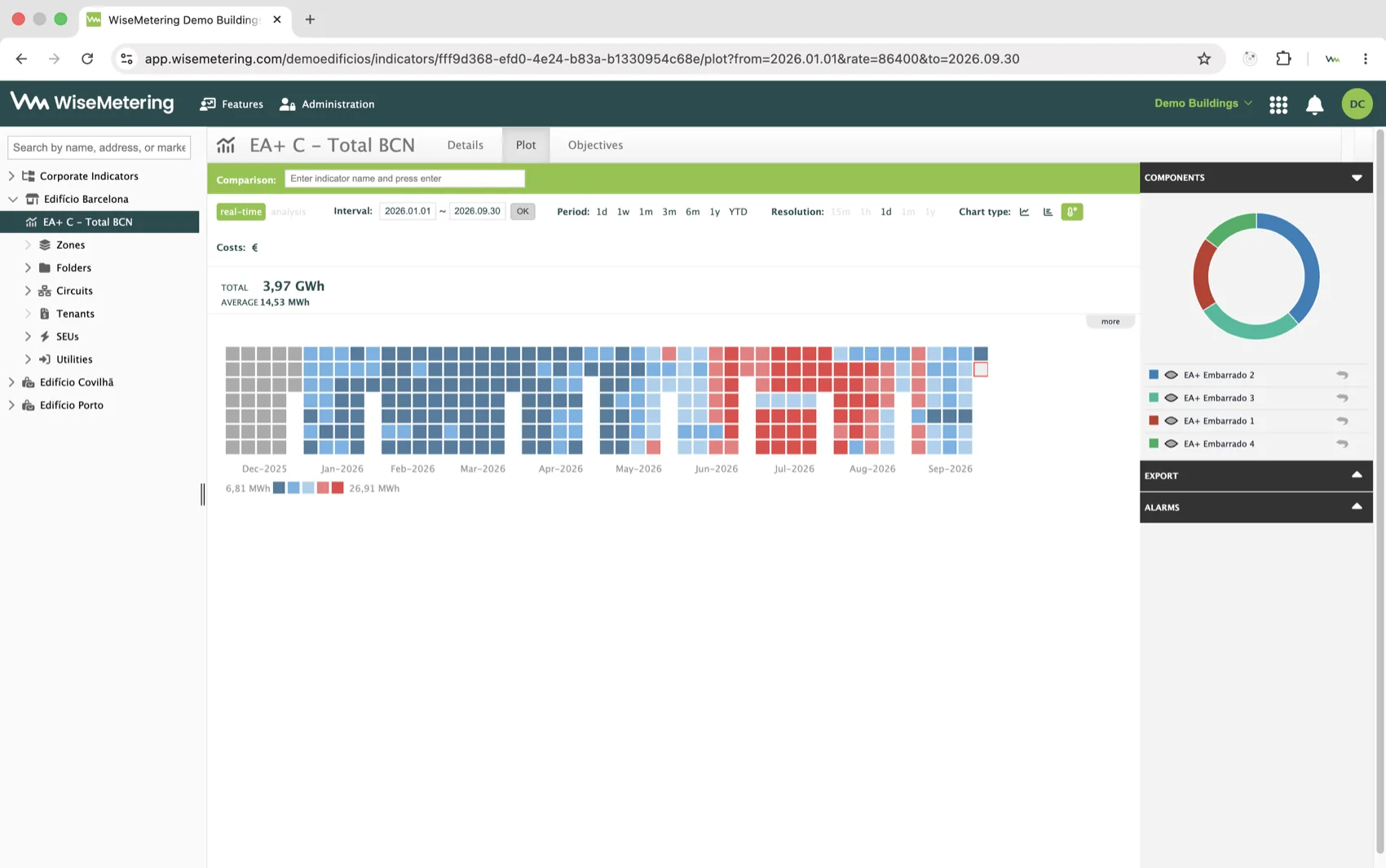Image resolution: width=1386 pixels, height=868 pixels.
Task: Collapse the Components panel
Action: point(1357,178)
